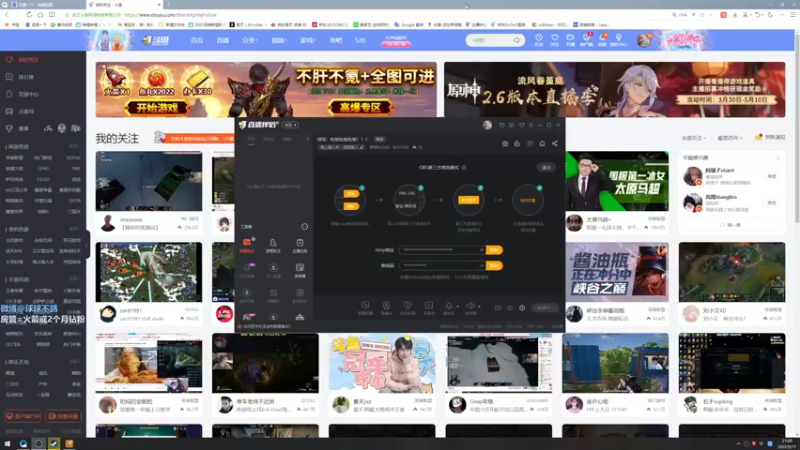
Task: Open the zard1991 stream thumbnail
Action: click(x=149, y=272)
